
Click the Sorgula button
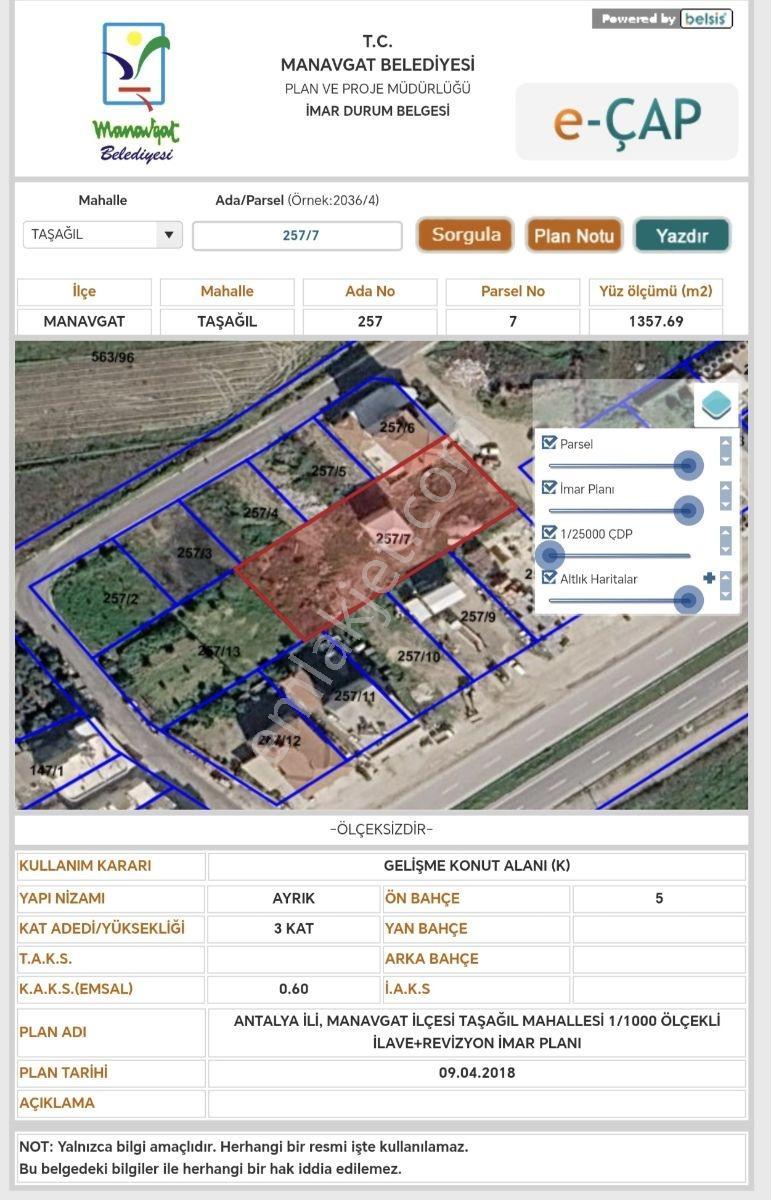click(466, 235)
